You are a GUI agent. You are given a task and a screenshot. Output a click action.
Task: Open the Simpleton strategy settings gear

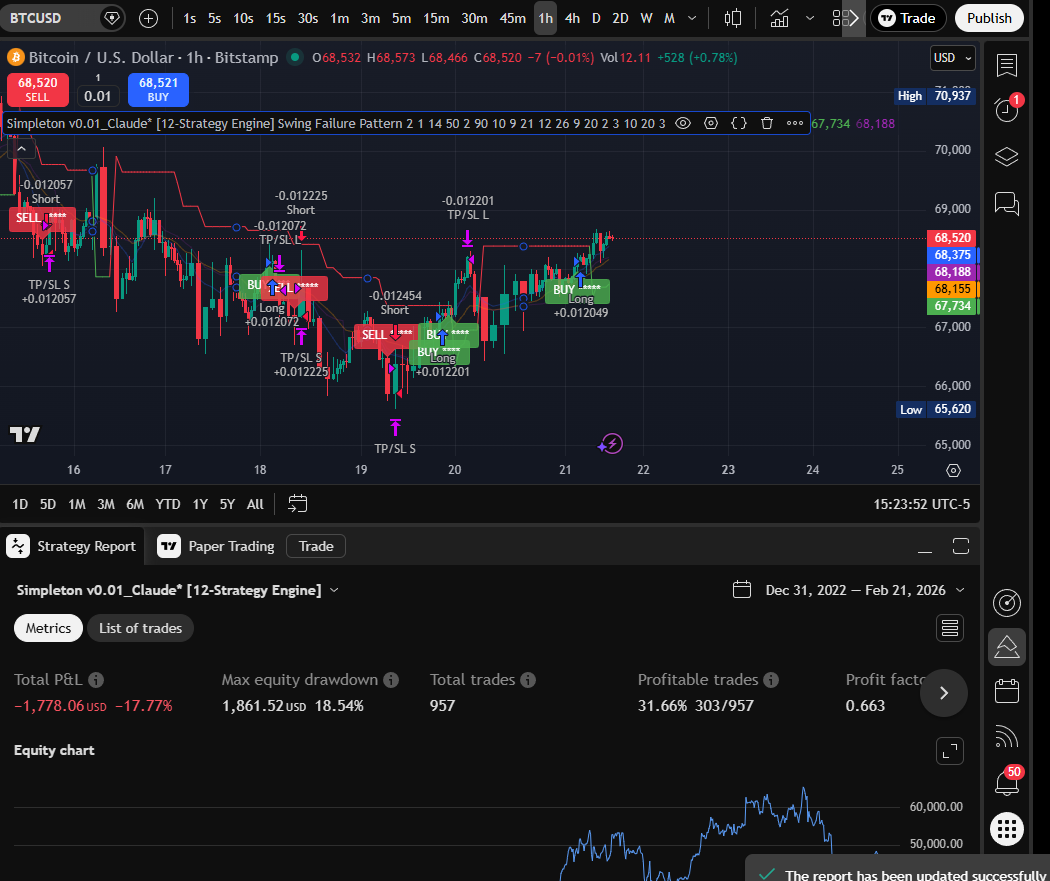[711, 123]
